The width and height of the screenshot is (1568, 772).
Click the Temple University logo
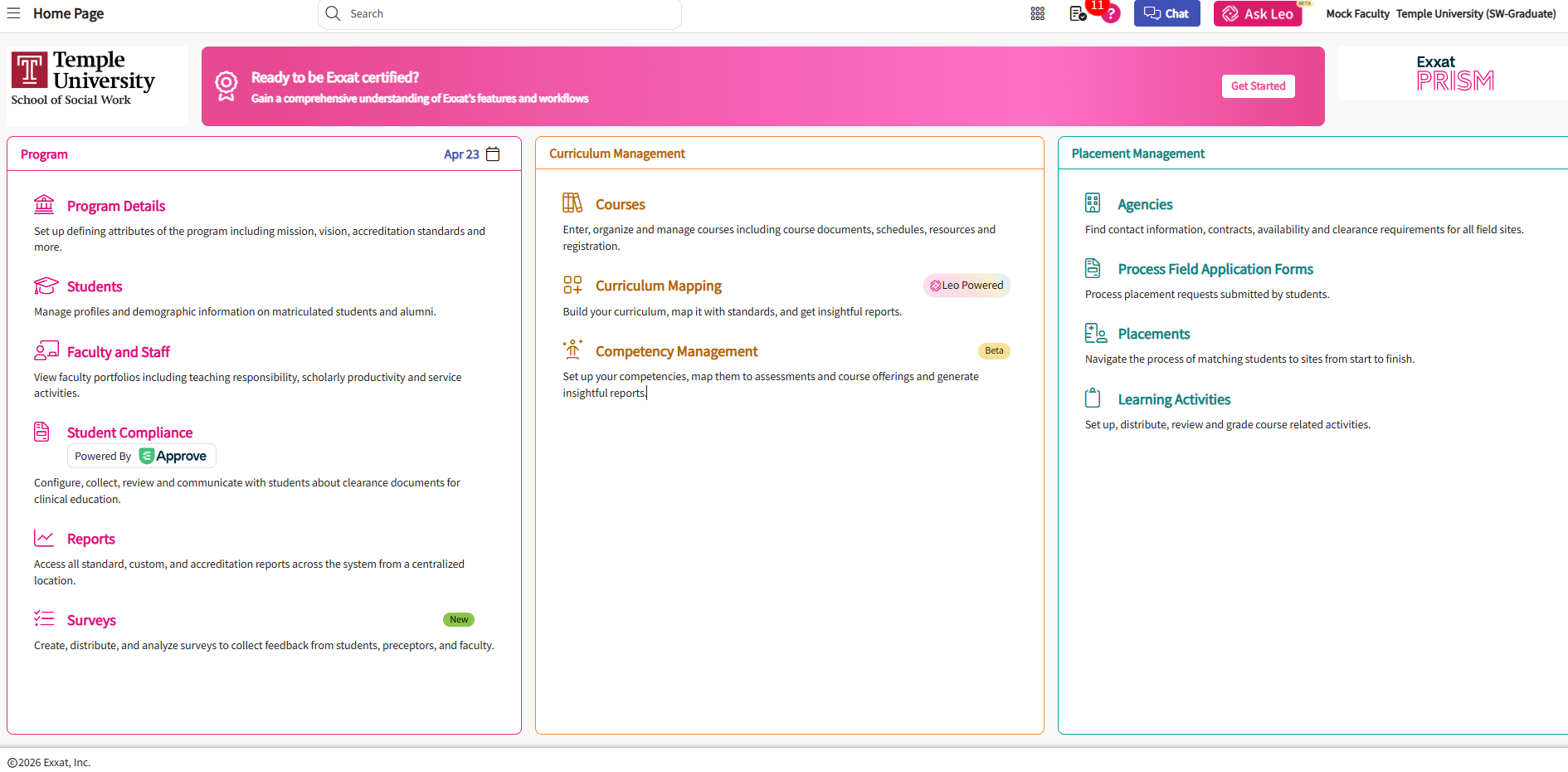[x=83, y=79]
